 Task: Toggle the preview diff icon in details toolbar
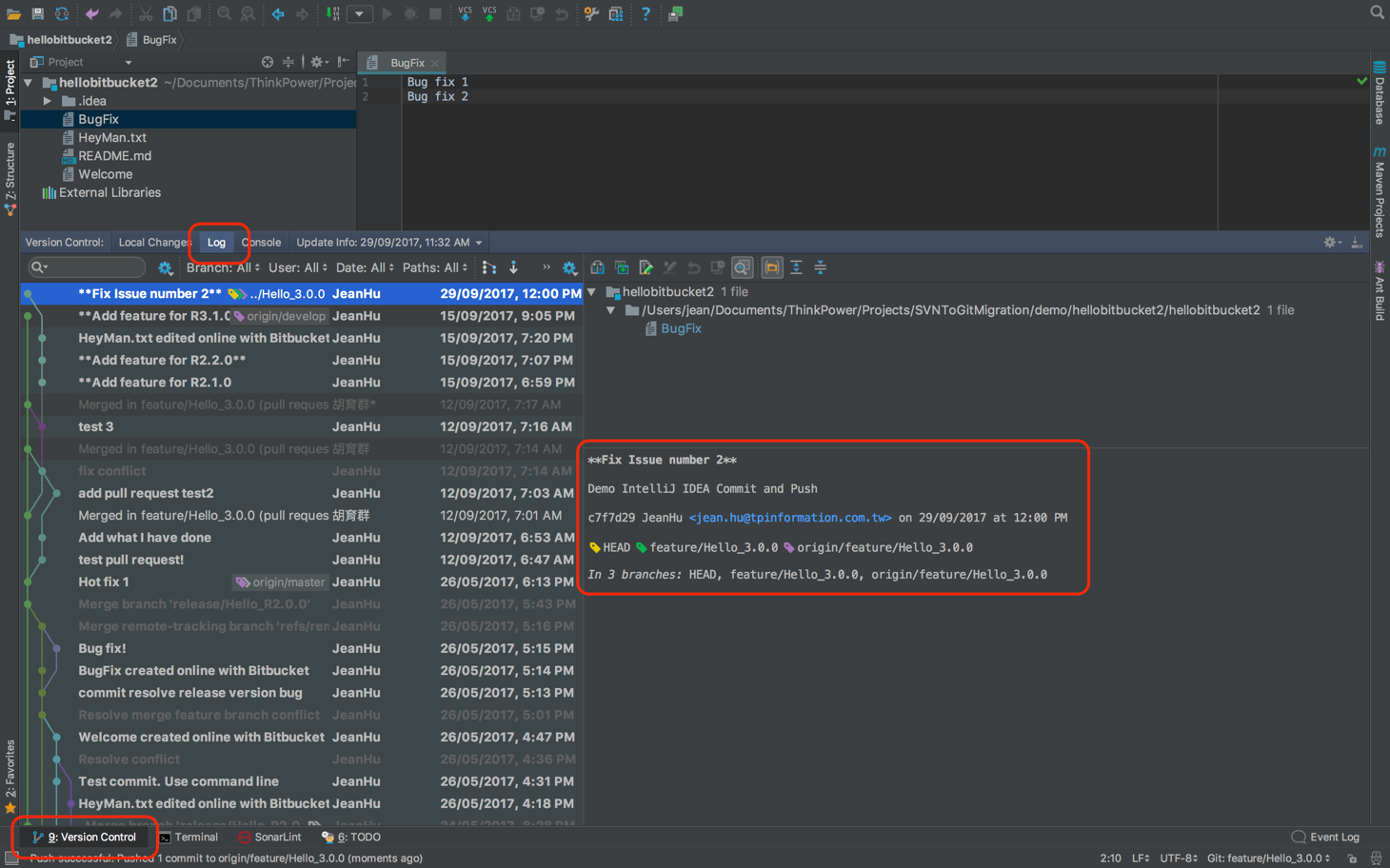click(743, 268)
